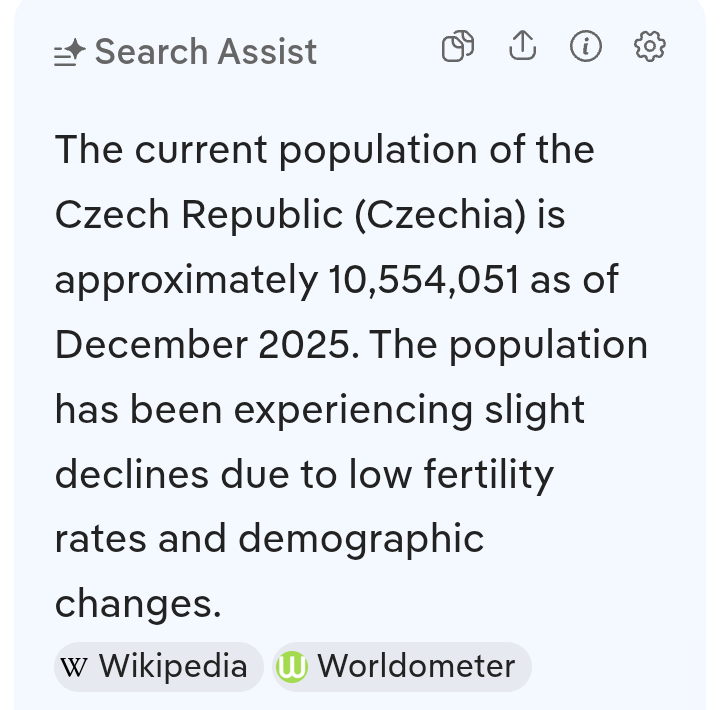Click the population figure 10,554,051
This screenshot has height=710, width=720.
(x=424, y=281)
